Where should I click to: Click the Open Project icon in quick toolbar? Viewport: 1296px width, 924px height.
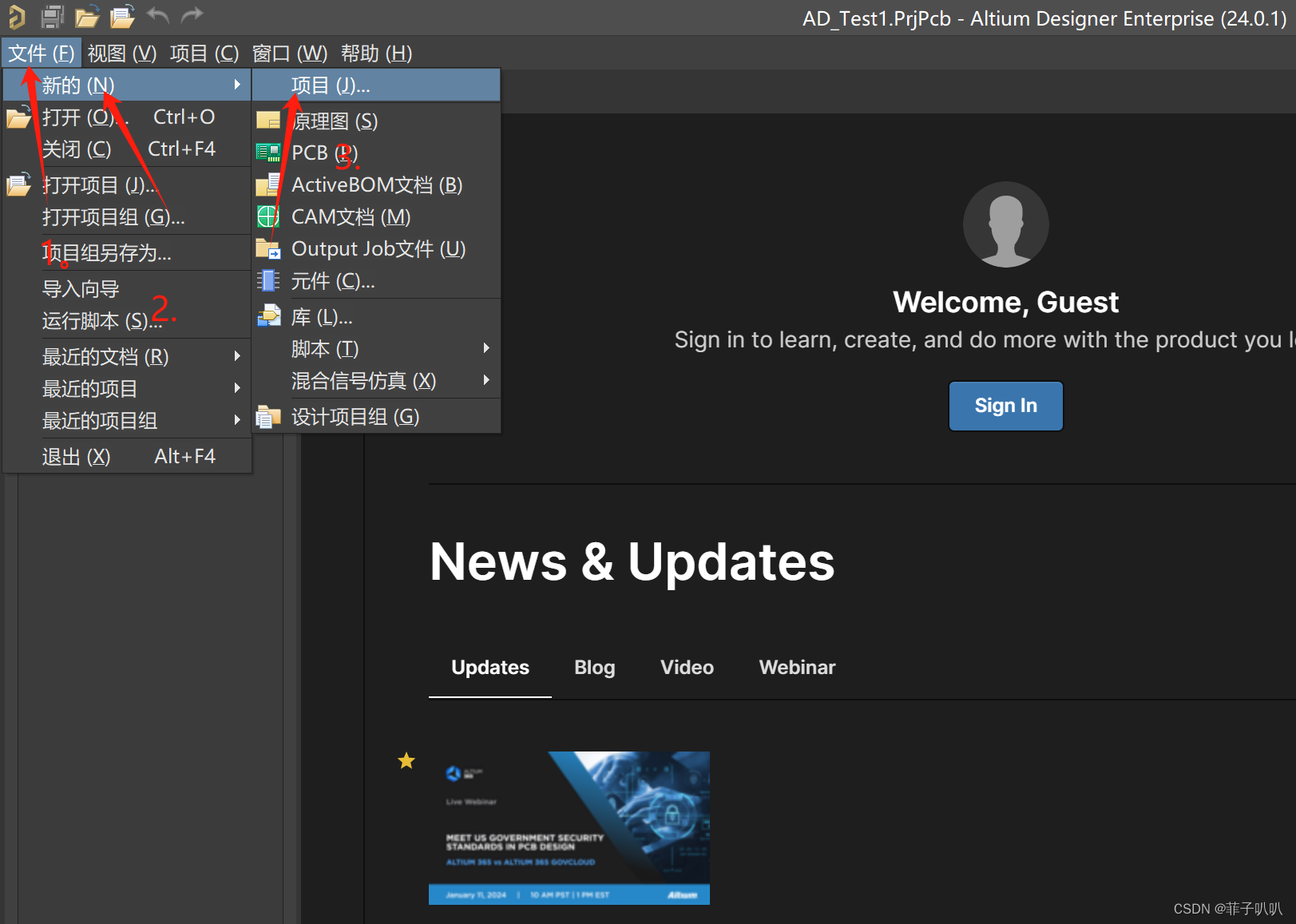click(x=122, y=16)
